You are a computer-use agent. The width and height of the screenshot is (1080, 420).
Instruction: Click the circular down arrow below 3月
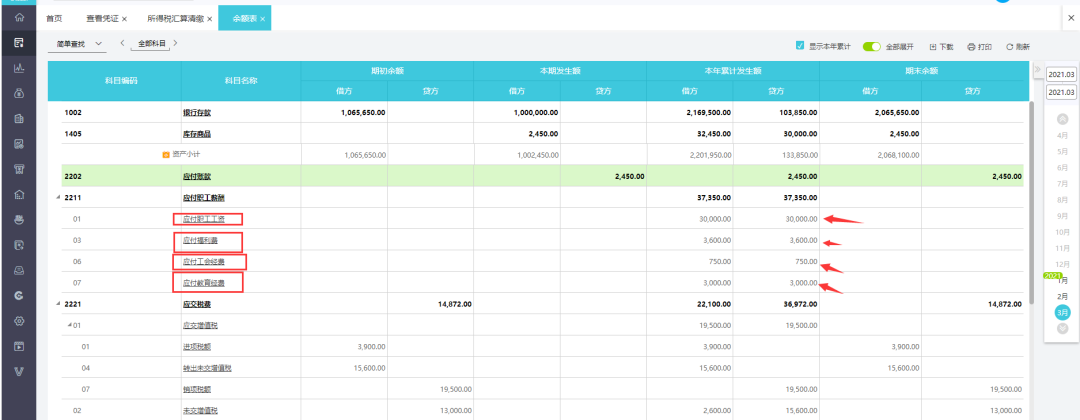click(1063, 327)
